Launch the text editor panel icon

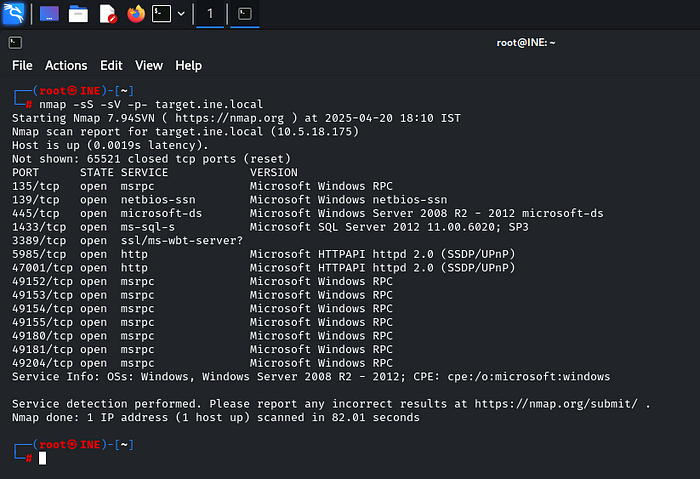tap(108, 14)
